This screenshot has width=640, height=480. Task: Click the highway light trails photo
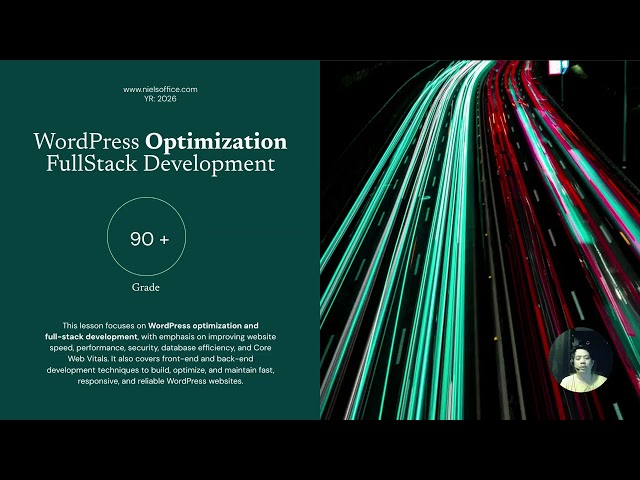coord(480,240)
